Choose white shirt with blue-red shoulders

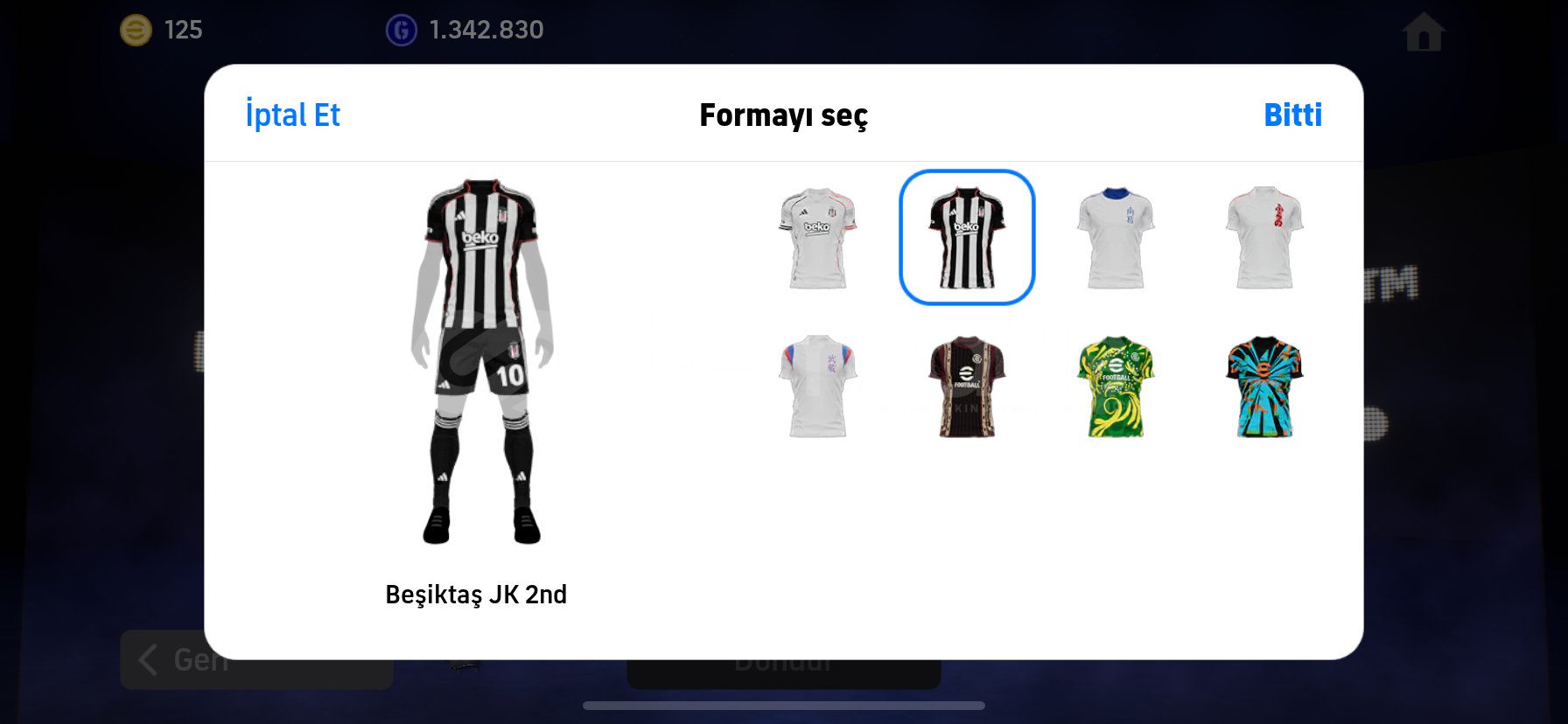818,386
